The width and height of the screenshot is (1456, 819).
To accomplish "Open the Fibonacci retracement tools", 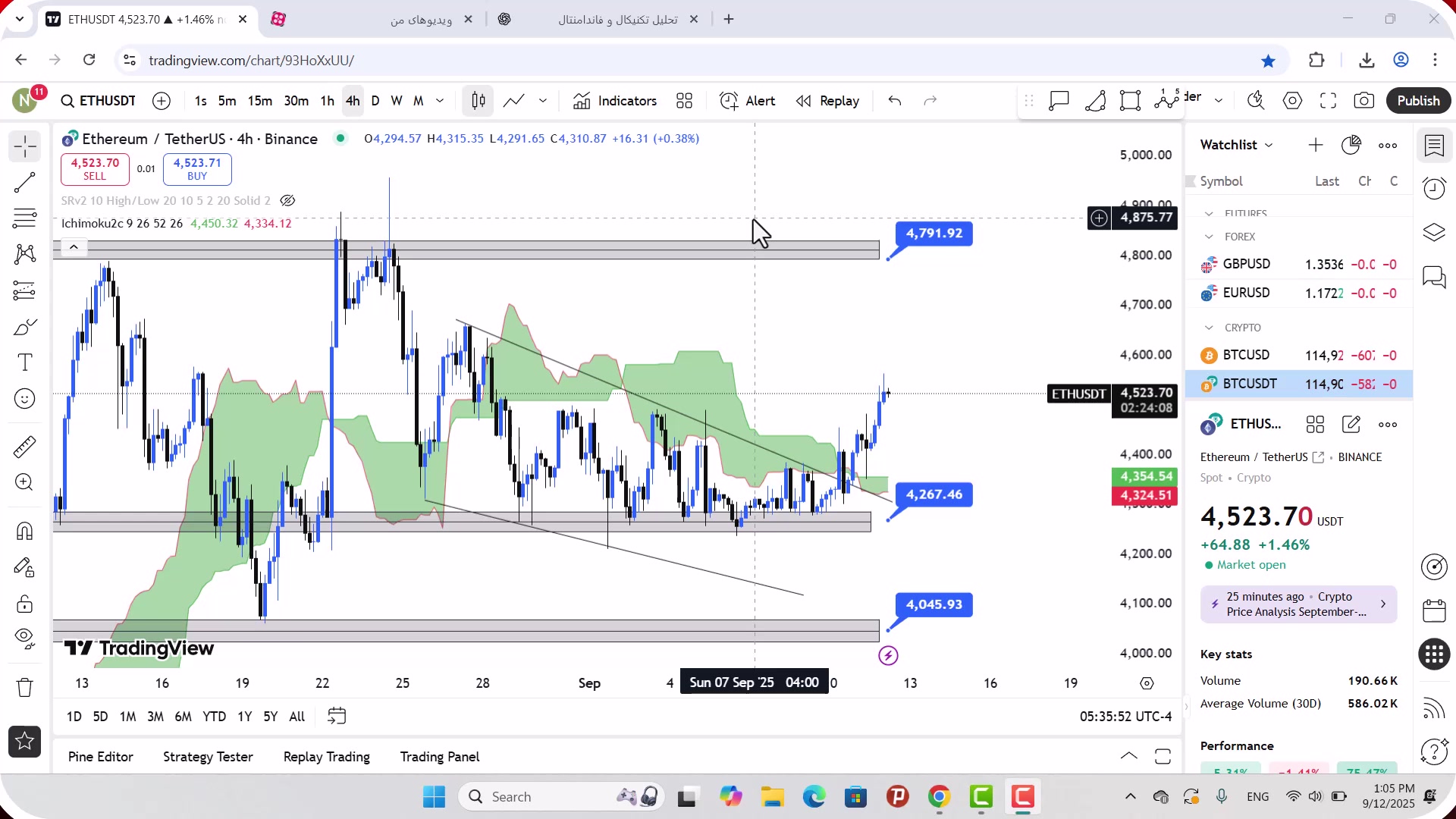I will tap(25, 218).
